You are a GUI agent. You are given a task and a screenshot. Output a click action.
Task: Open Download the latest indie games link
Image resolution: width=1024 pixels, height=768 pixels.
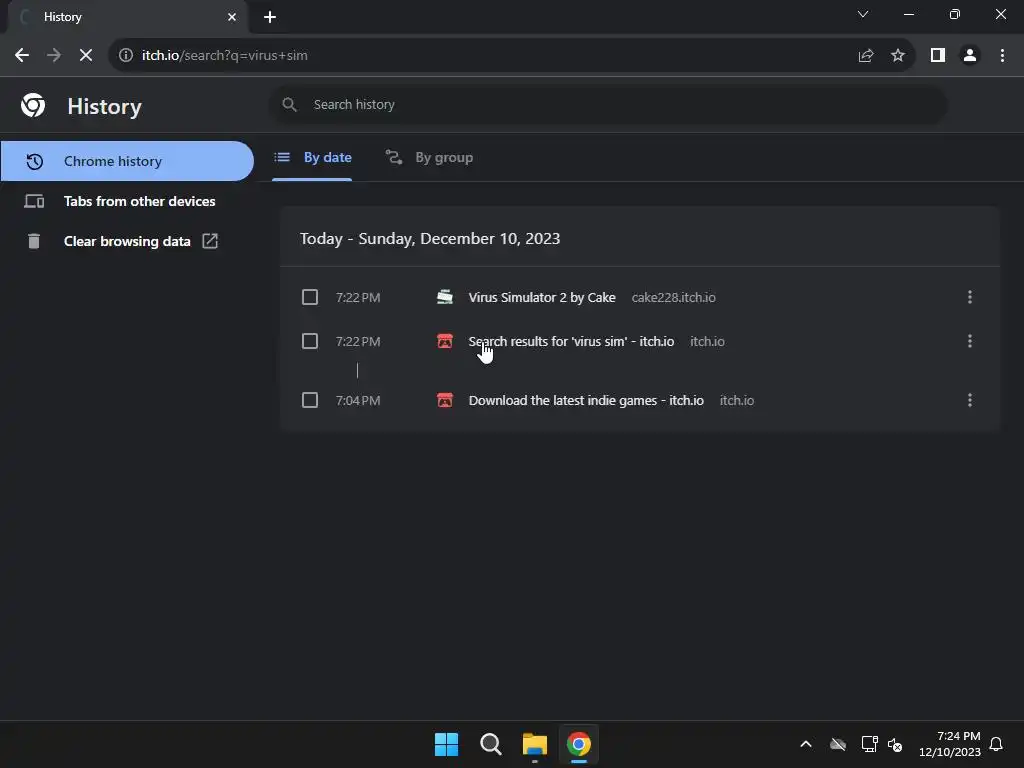pyautogui.click(x=586, y=400)
